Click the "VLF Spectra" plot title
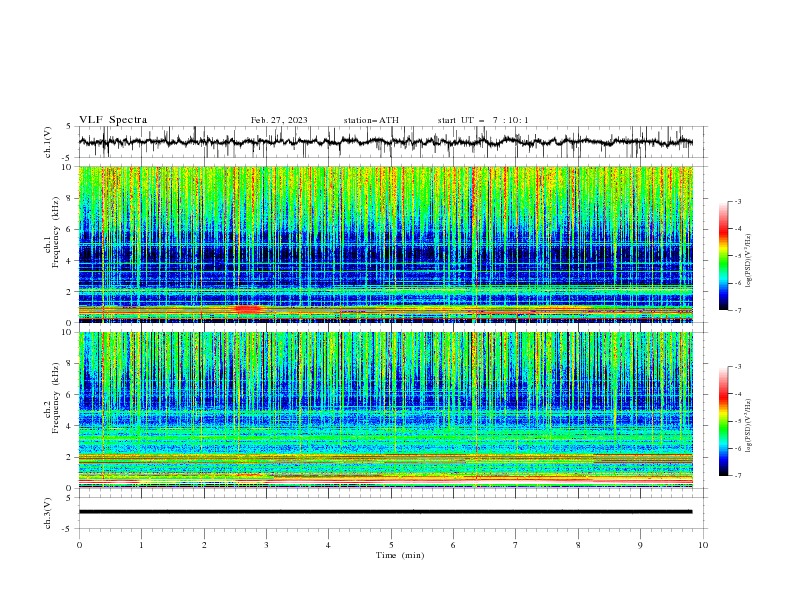 [113, 120]
